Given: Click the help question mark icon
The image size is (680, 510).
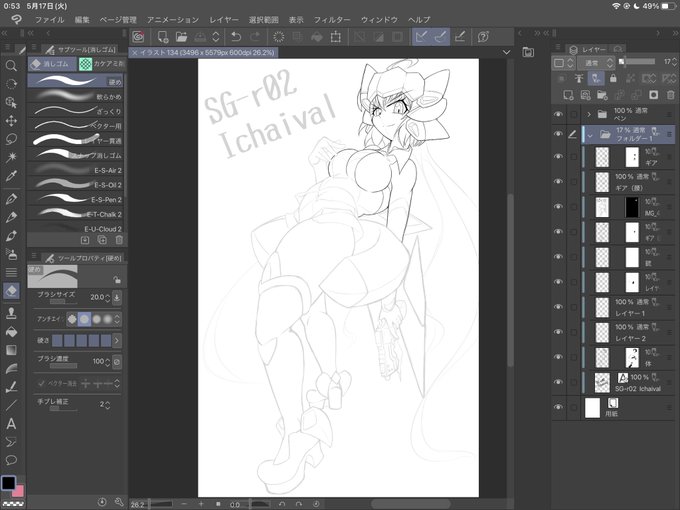Looking at the screenshot, I should pos(483,37).
